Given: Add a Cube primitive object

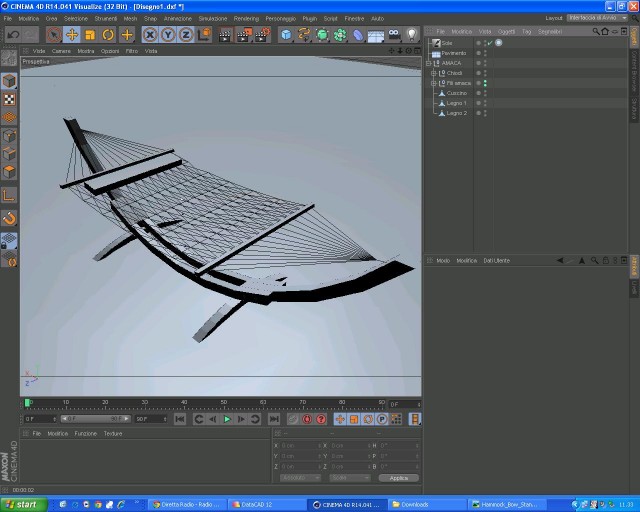Looking at the screenshot, I should click(286, 35).
